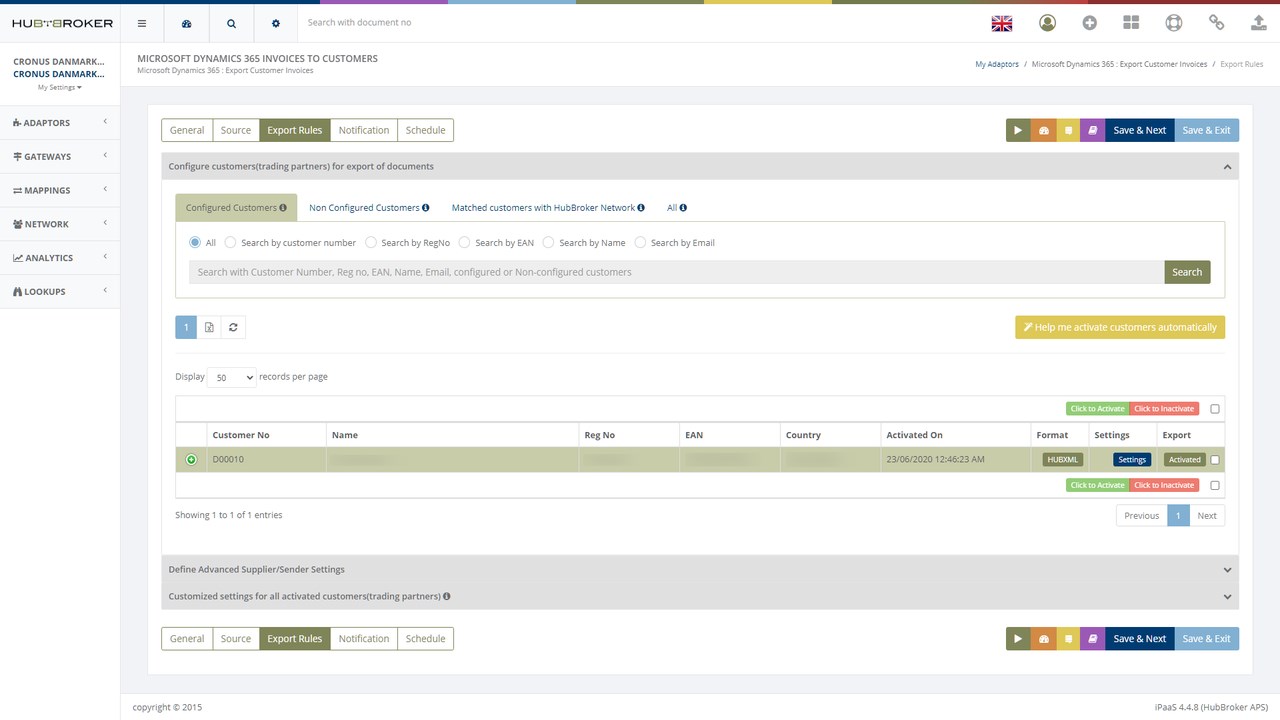Click Help me activate customers automatically
The image size is (1280, 720).
1120,327
